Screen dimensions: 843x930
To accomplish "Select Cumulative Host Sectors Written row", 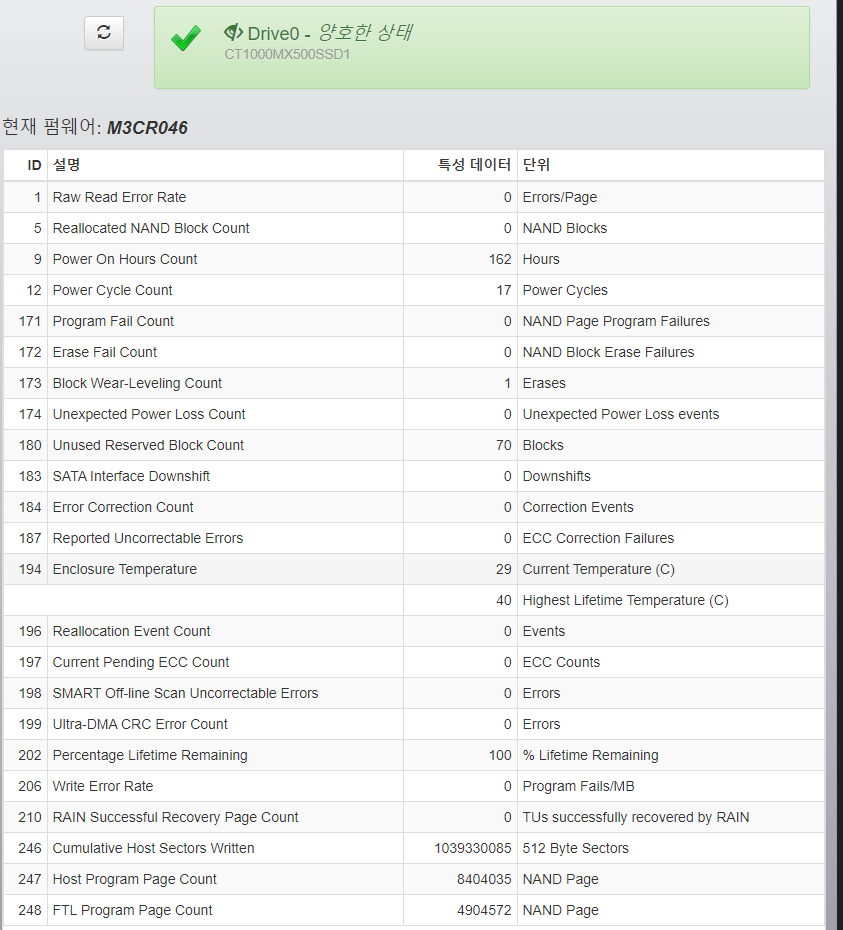I will 413,848.
